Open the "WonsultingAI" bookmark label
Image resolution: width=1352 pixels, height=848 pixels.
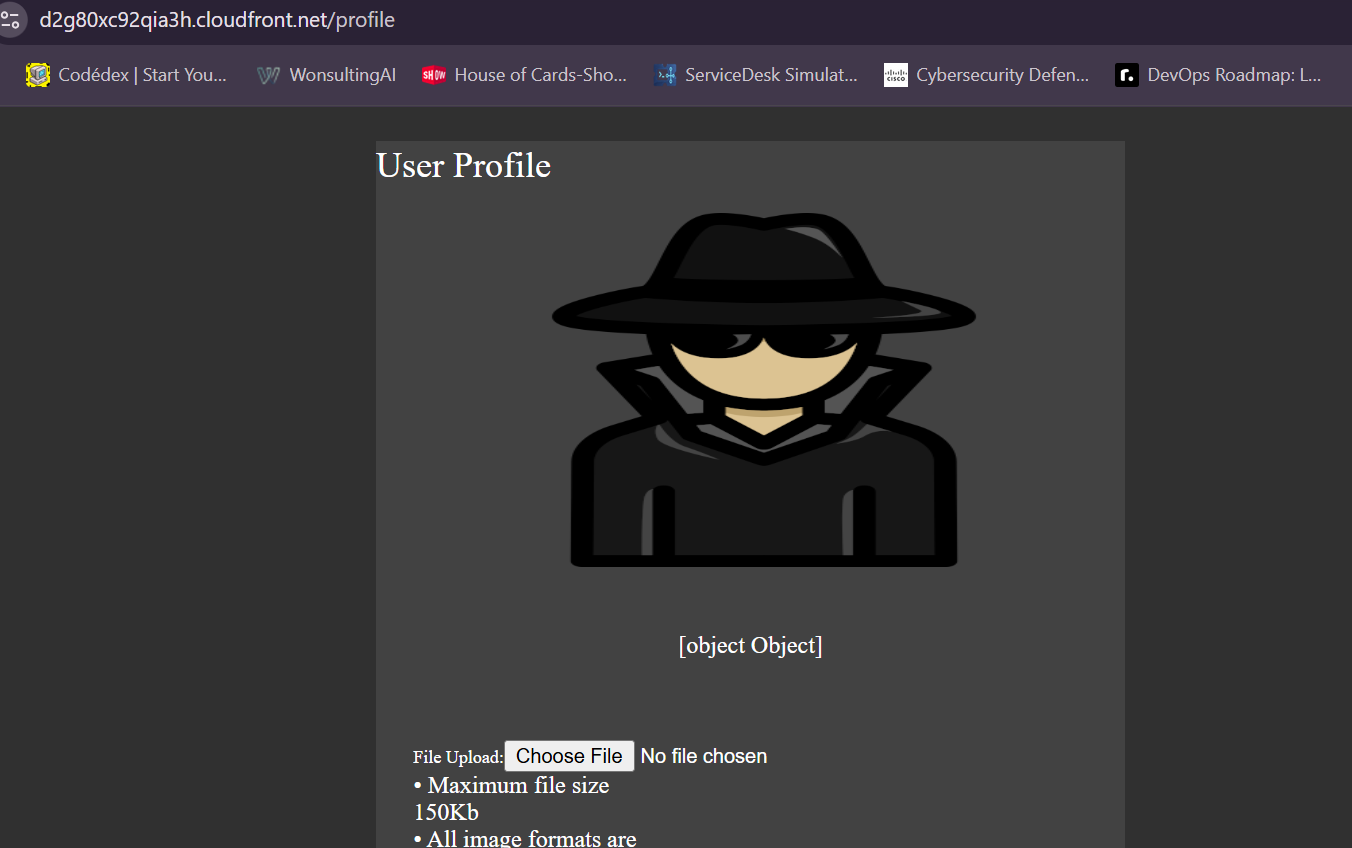[343, 75]
